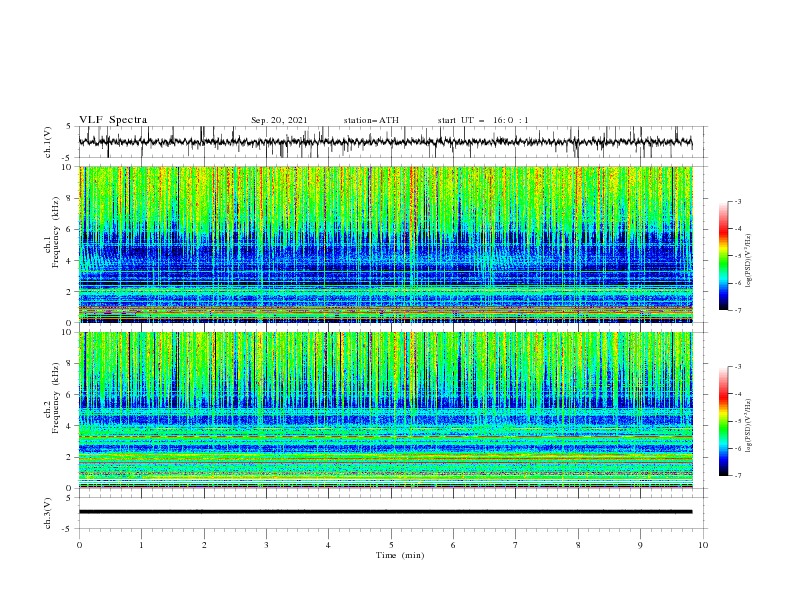Screen dimensions: 792x612
Task: Click the time-axis tick label '7'
Action: pos(516,545)
